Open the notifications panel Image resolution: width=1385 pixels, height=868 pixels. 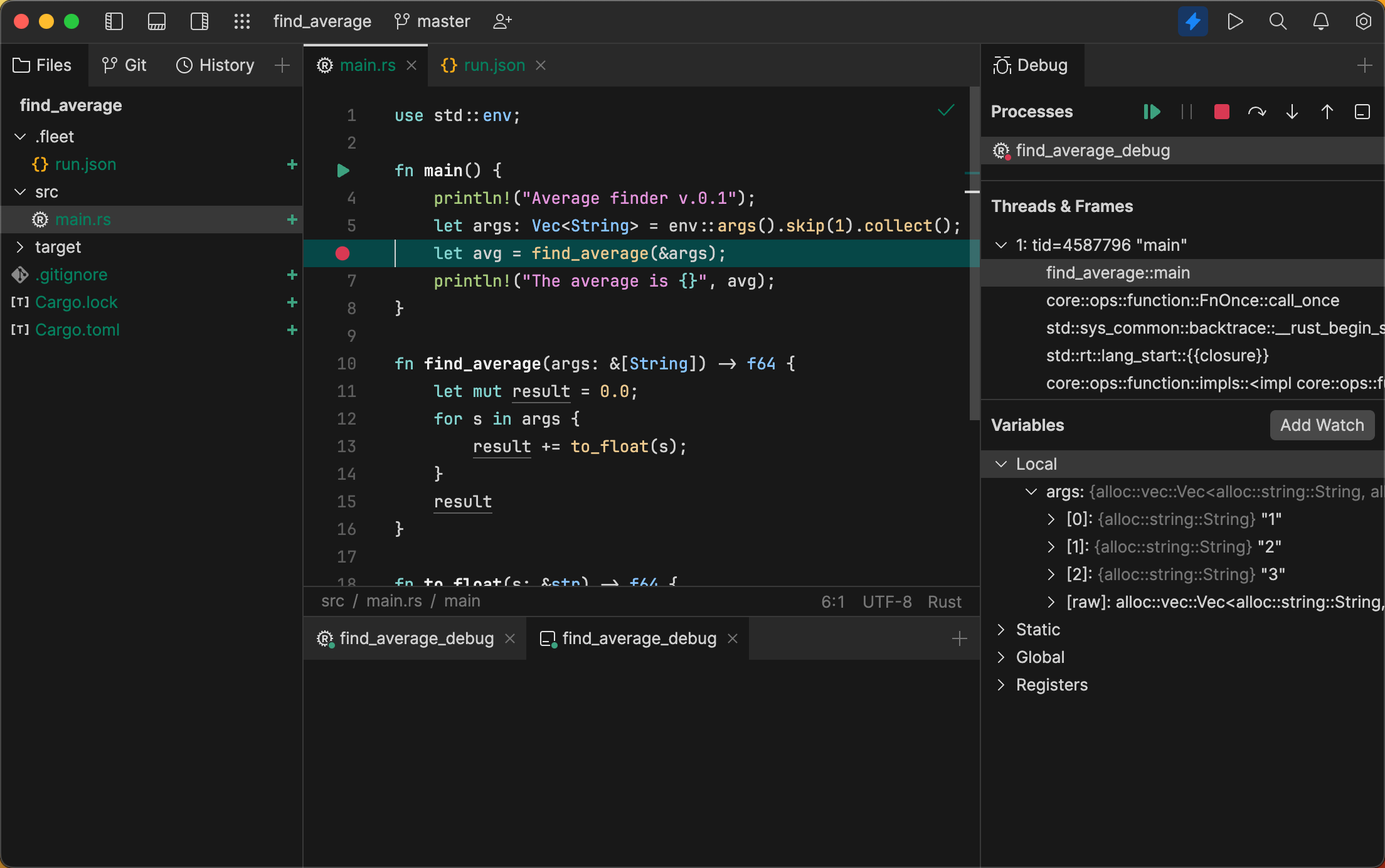coord(1320,21)
